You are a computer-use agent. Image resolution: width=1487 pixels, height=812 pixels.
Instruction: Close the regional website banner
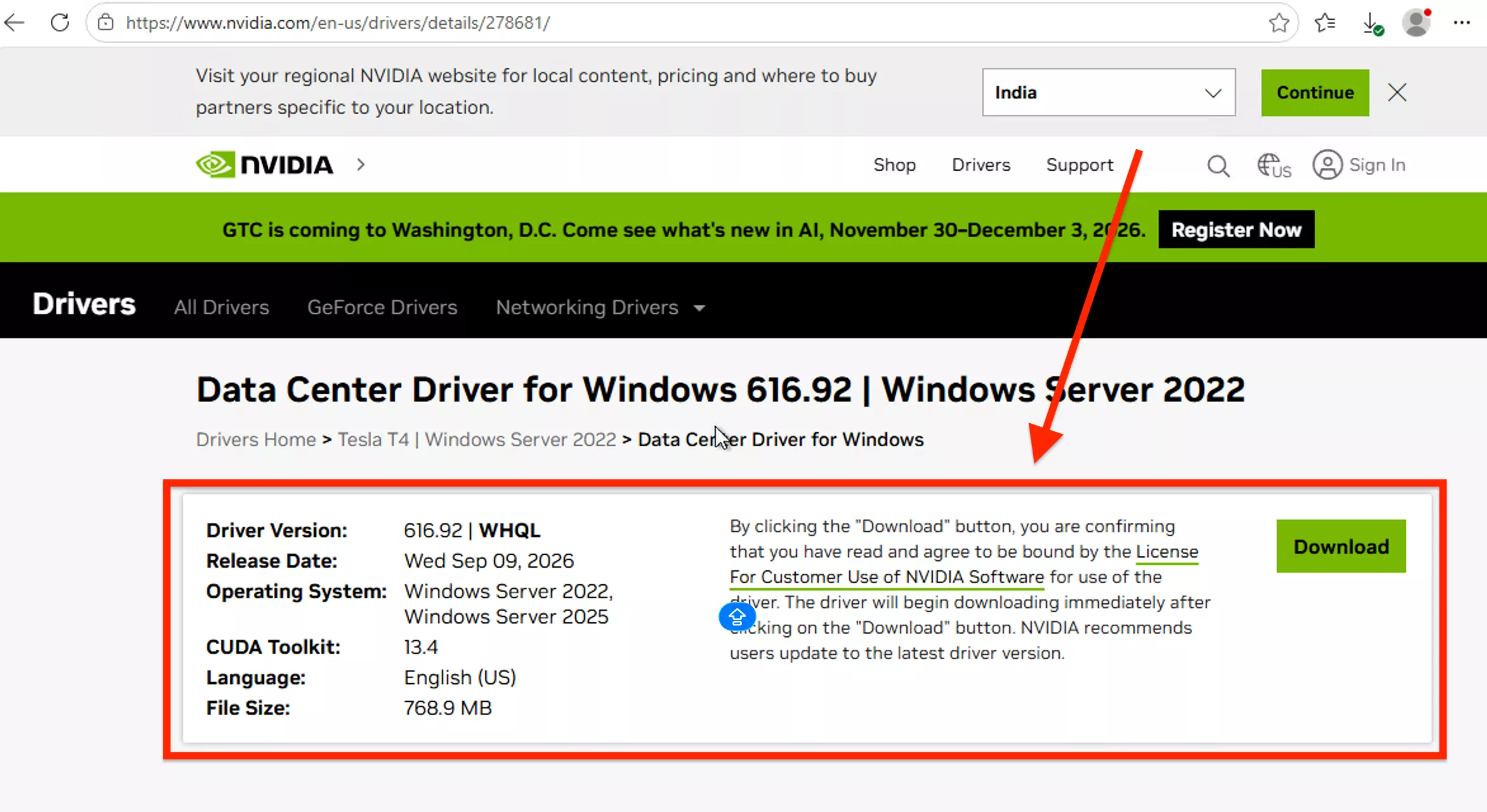click(1397, 93)
